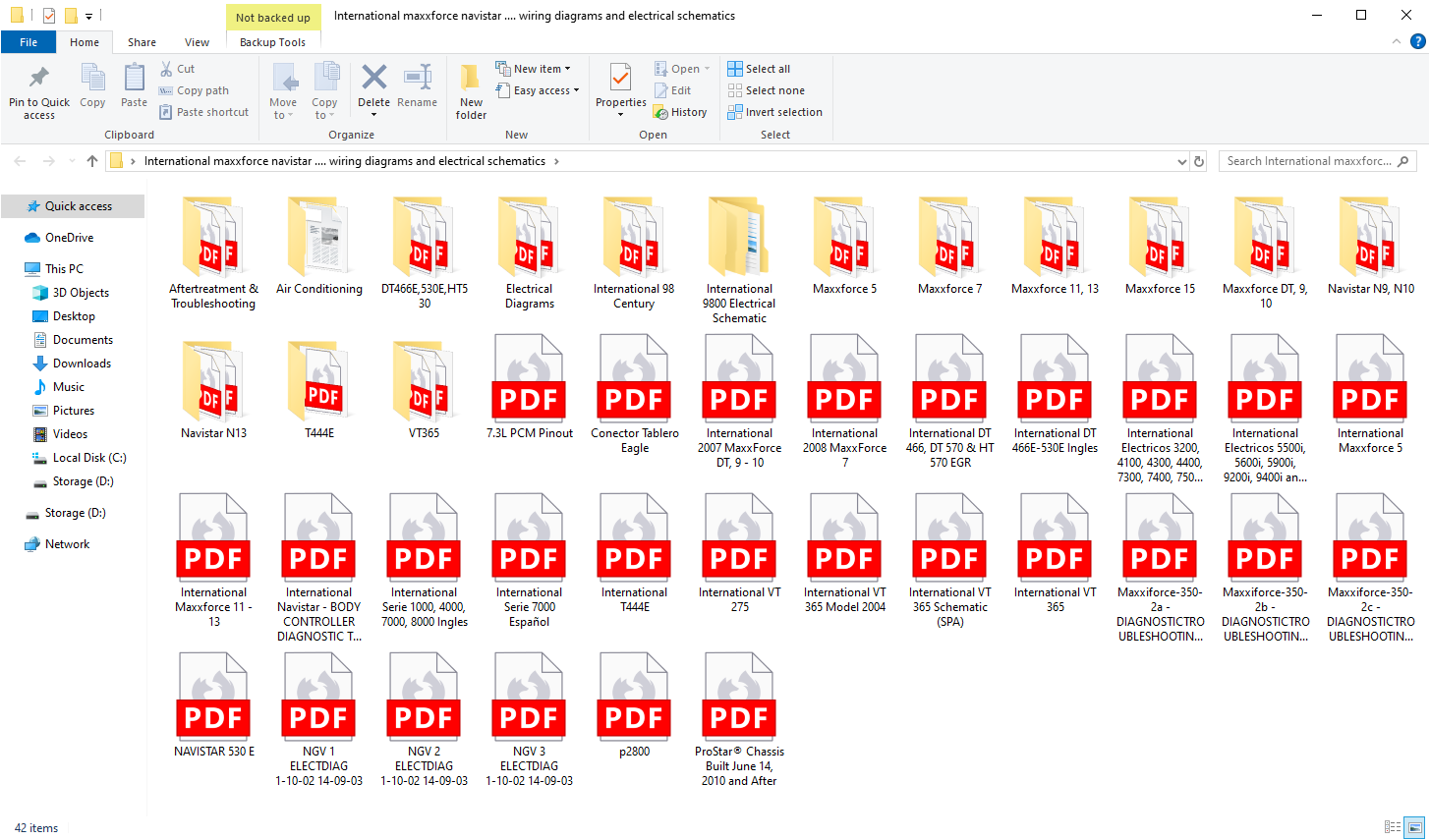This screenshot has height=840, width=1430.
Task: Switch to the Share ribbon tab
Action: pos(142,42)
